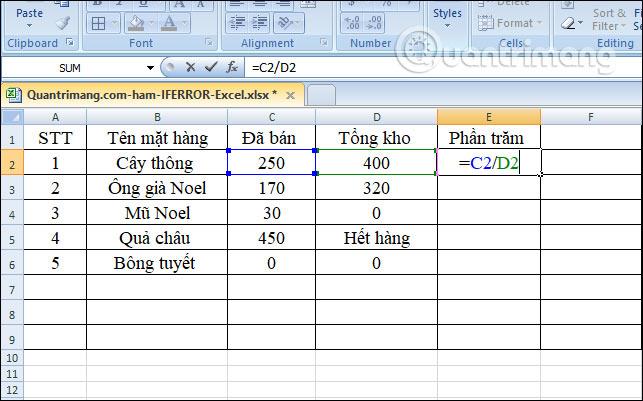Open the text Orientation button
Viewport: 643px width, 401px height.
(285, 23)
